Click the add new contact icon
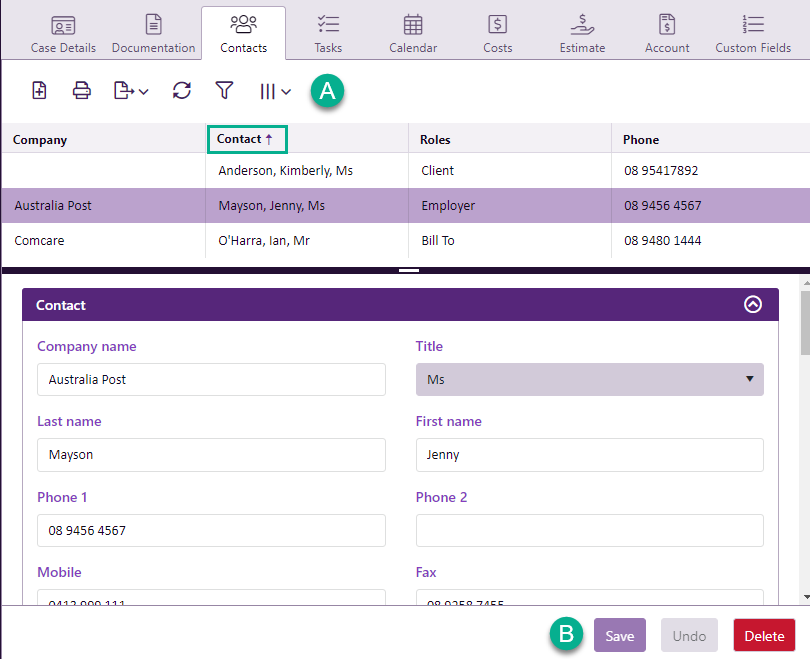The image size is (810, 659). pos(39,91)
